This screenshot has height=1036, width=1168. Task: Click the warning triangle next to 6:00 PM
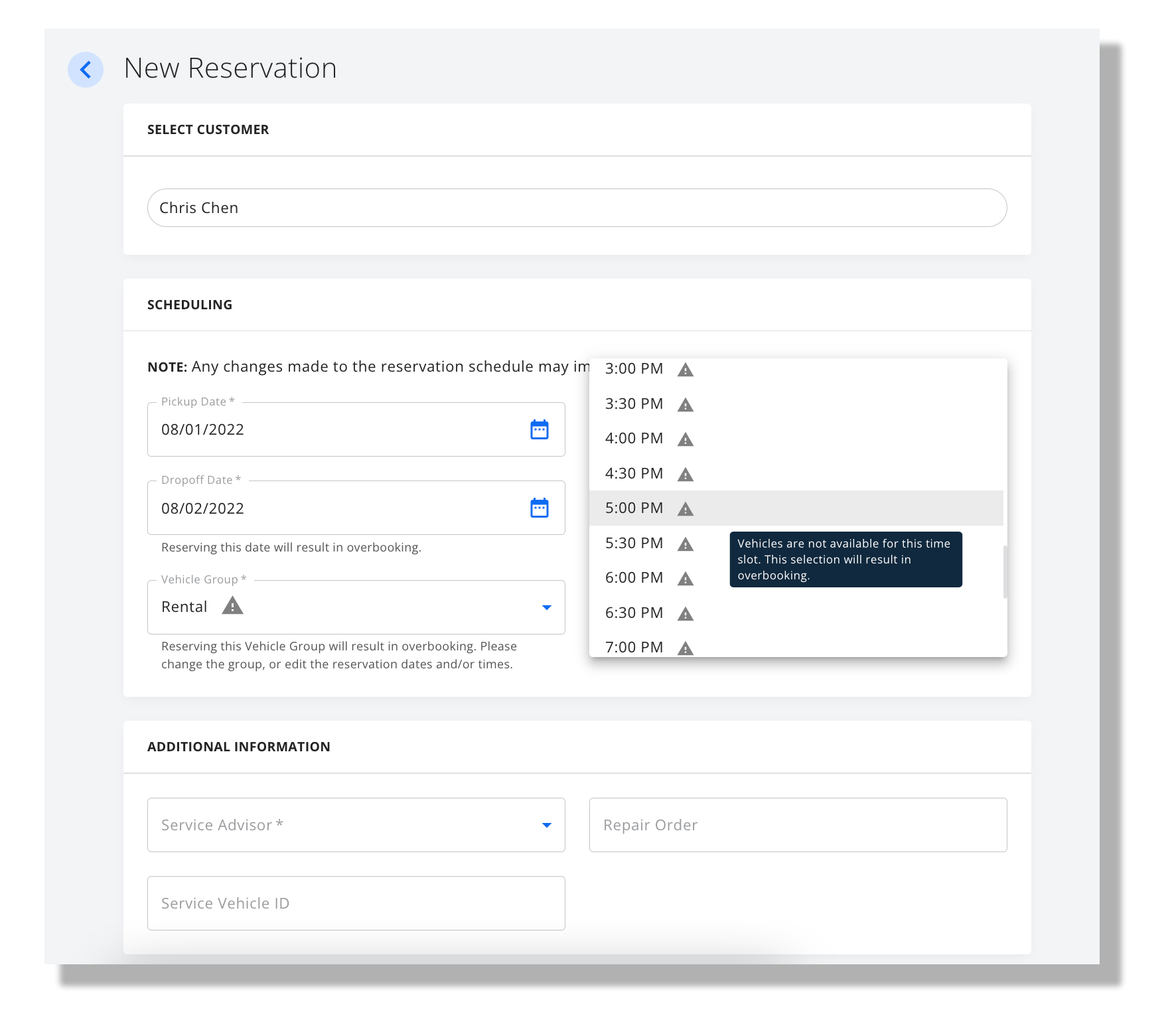(686, 579)
